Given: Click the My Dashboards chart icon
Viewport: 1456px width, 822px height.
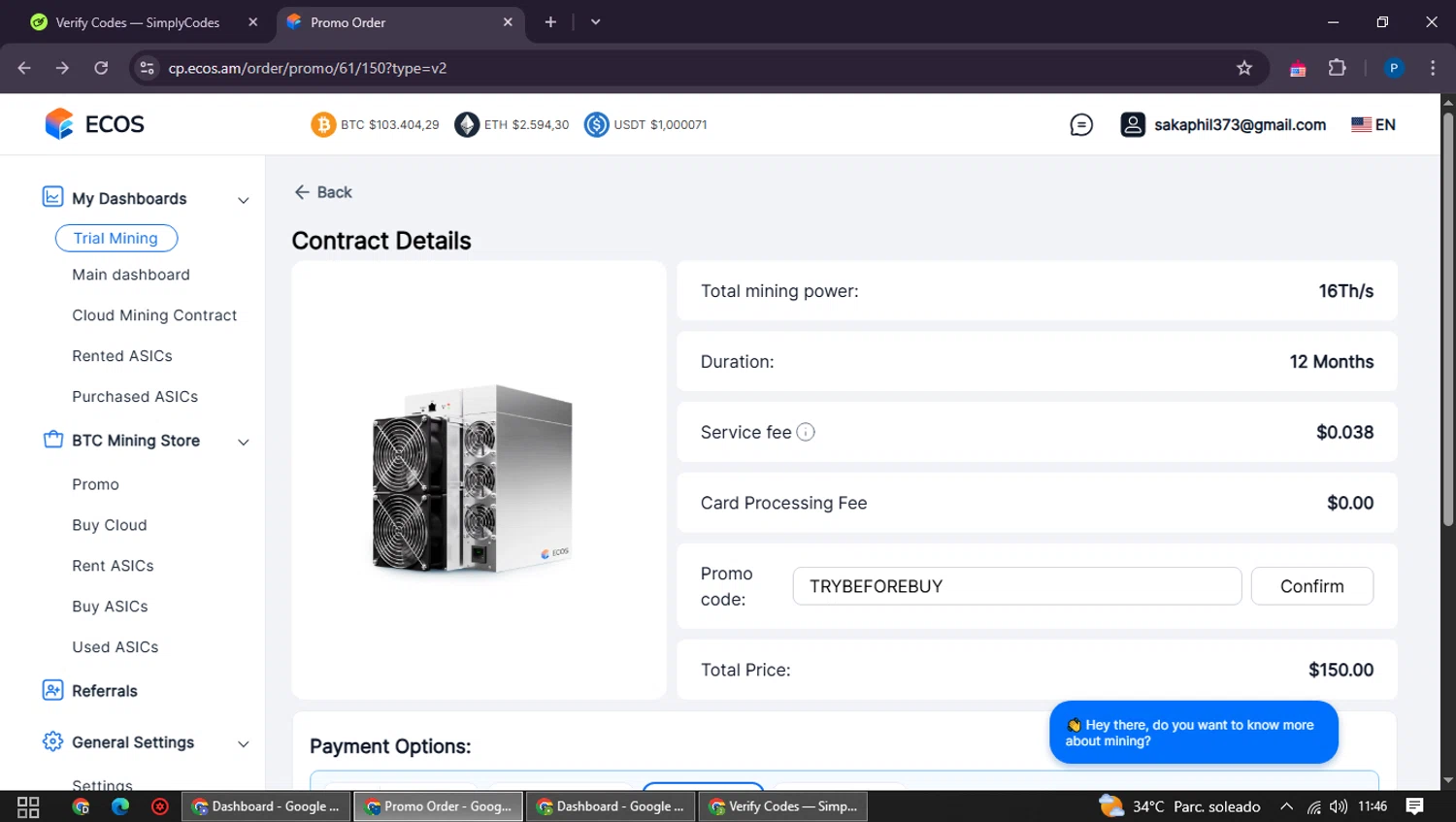Looking at the screenshot, I should click(x=52, y=197).
